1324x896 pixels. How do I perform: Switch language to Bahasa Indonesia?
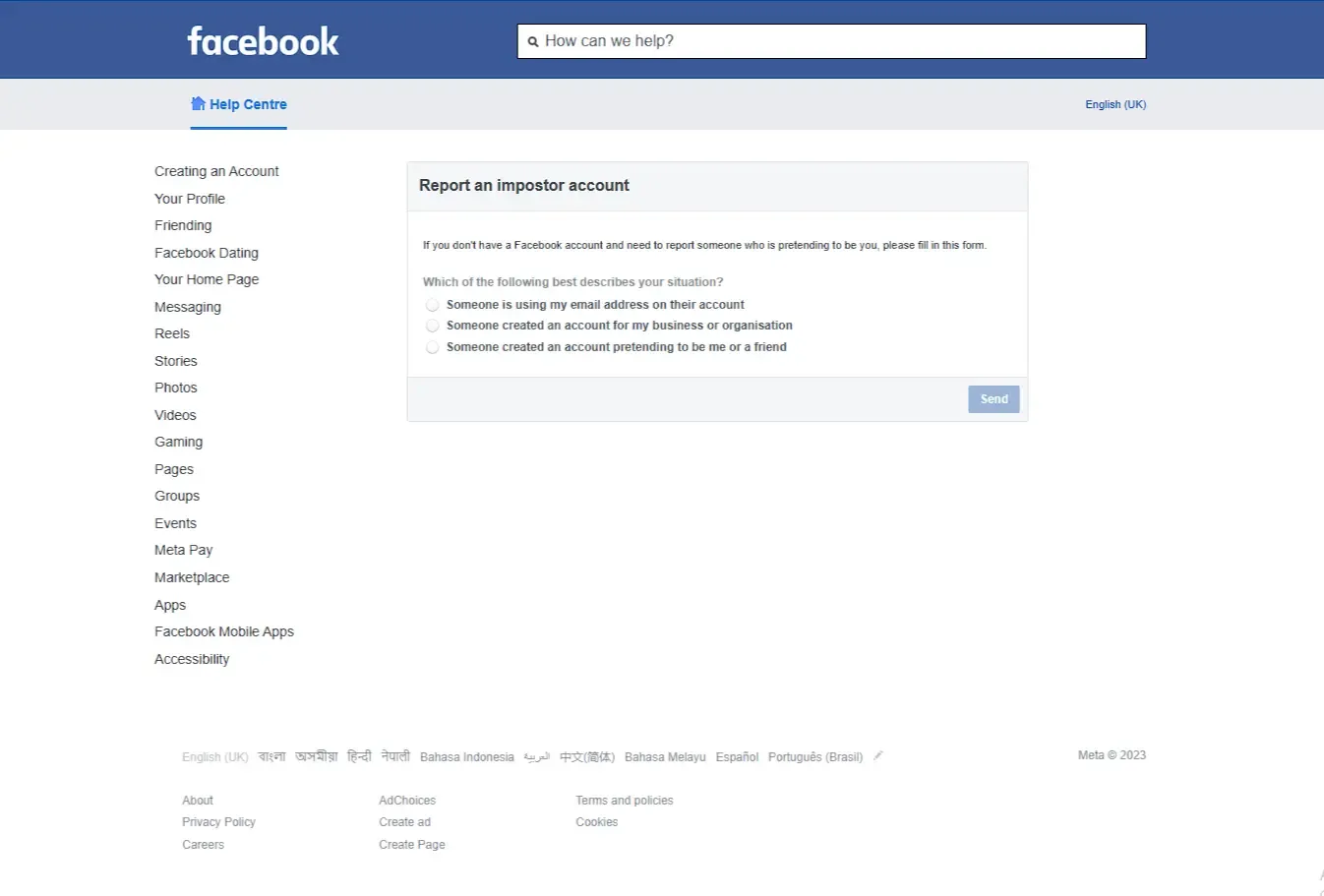pyautogui.click(x=467, y=757)
